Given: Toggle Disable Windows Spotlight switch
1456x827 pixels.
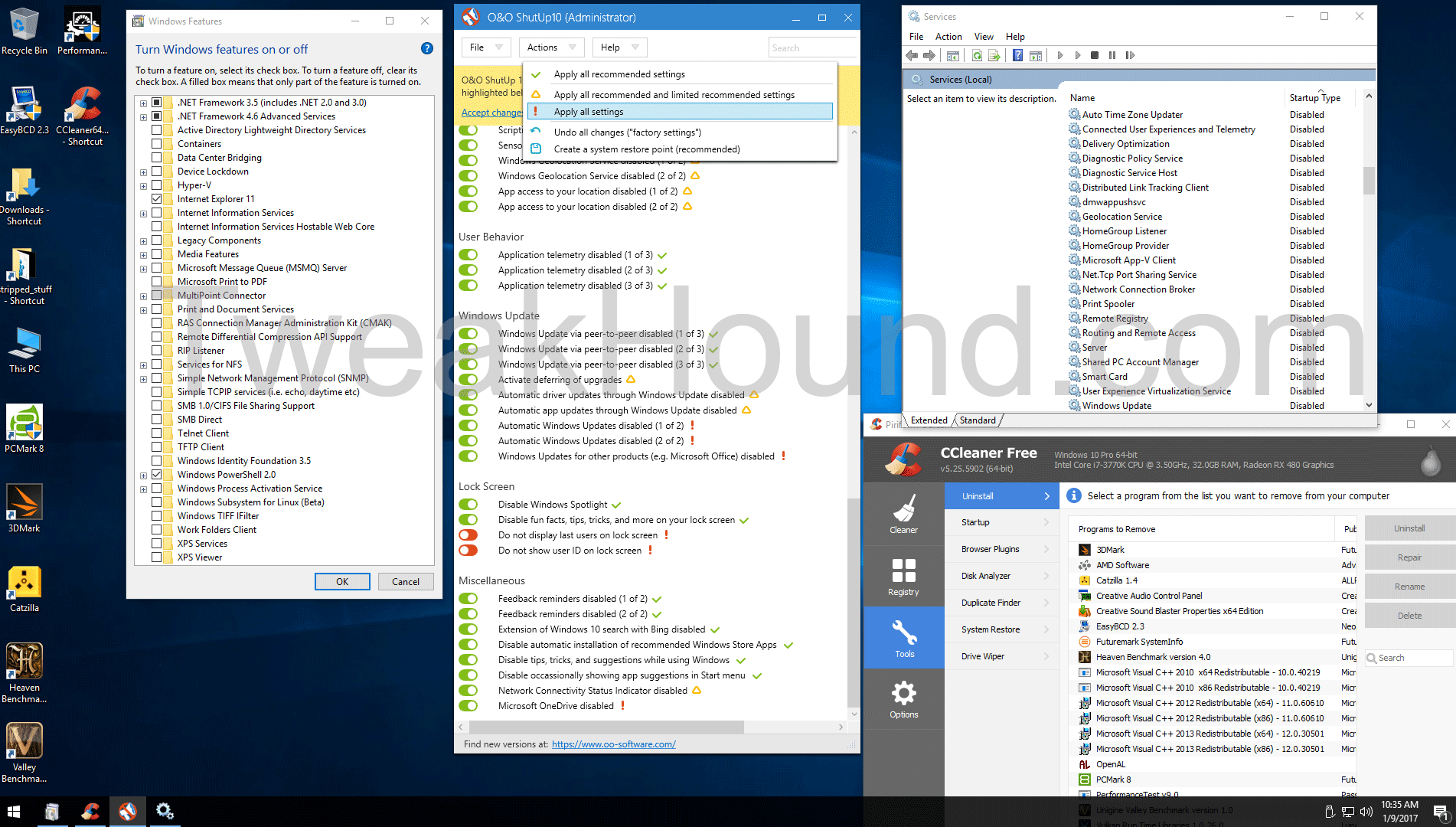Looking at the screenshot, I should point(468,505).
